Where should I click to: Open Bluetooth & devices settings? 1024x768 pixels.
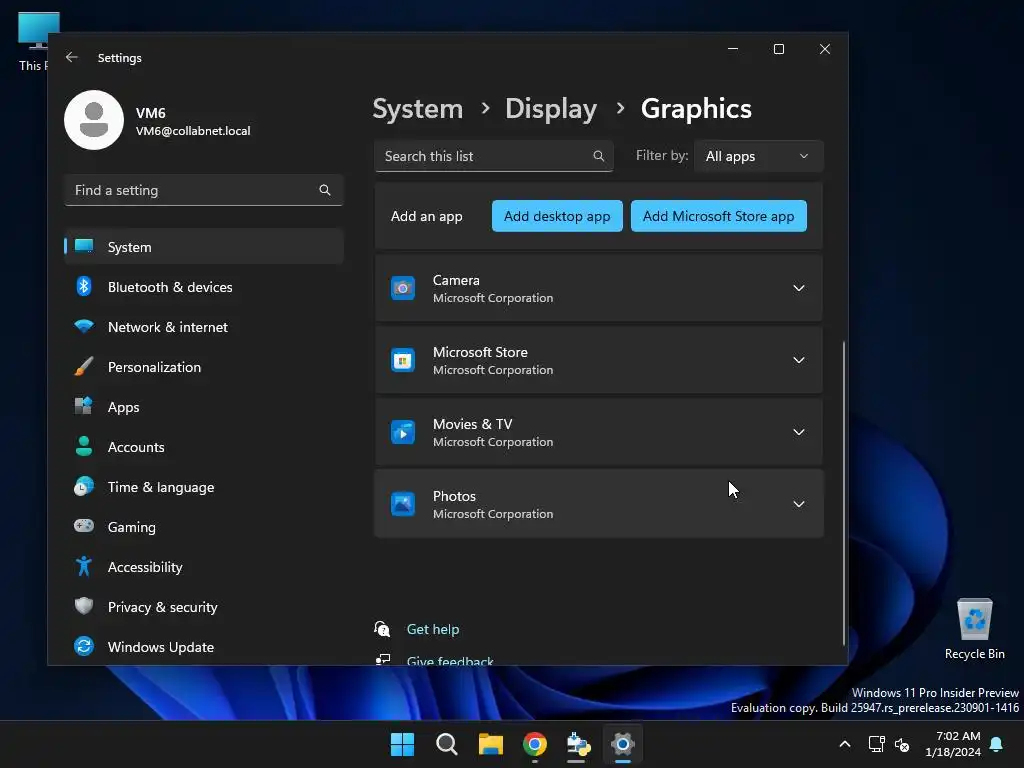(x=204, y=287)
